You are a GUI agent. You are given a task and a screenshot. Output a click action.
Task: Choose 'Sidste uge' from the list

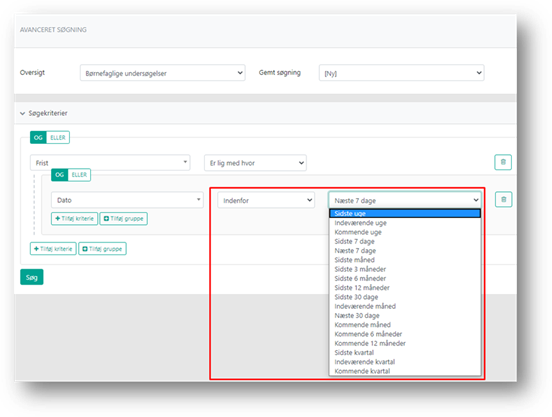(x=405, y=213)
